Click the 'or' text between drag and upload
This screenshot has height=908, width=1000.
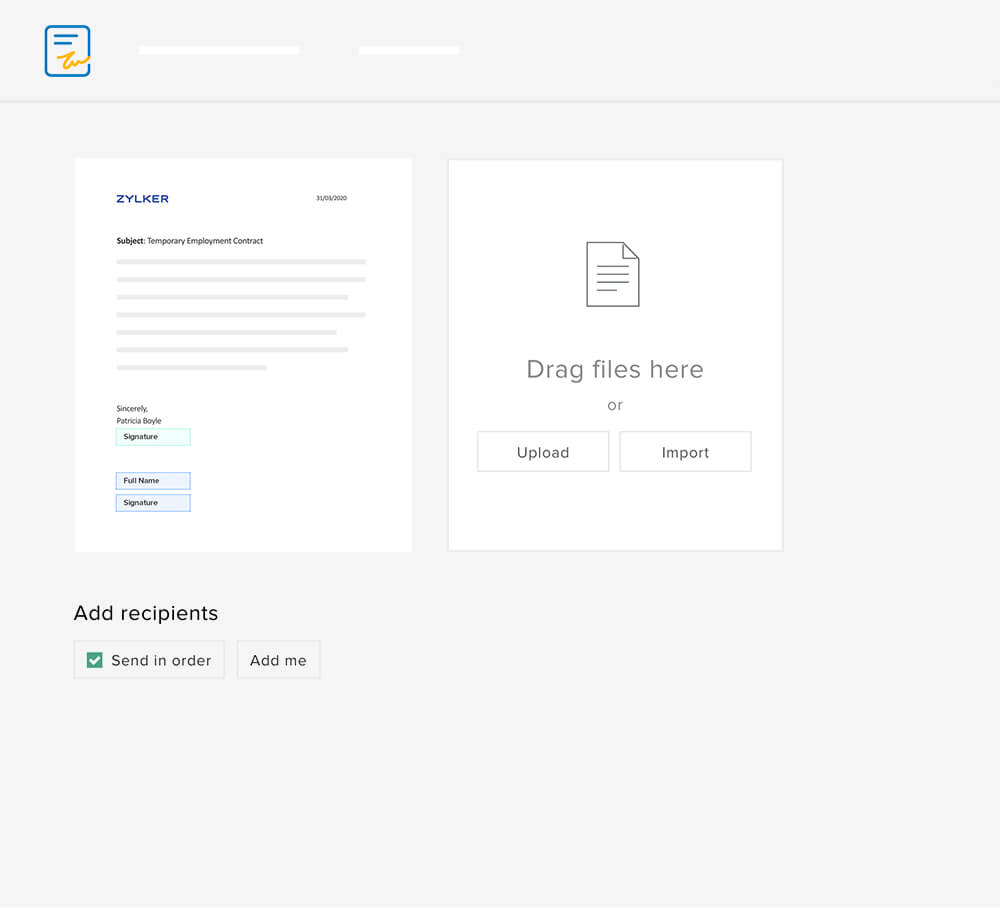tap(615, 405)
